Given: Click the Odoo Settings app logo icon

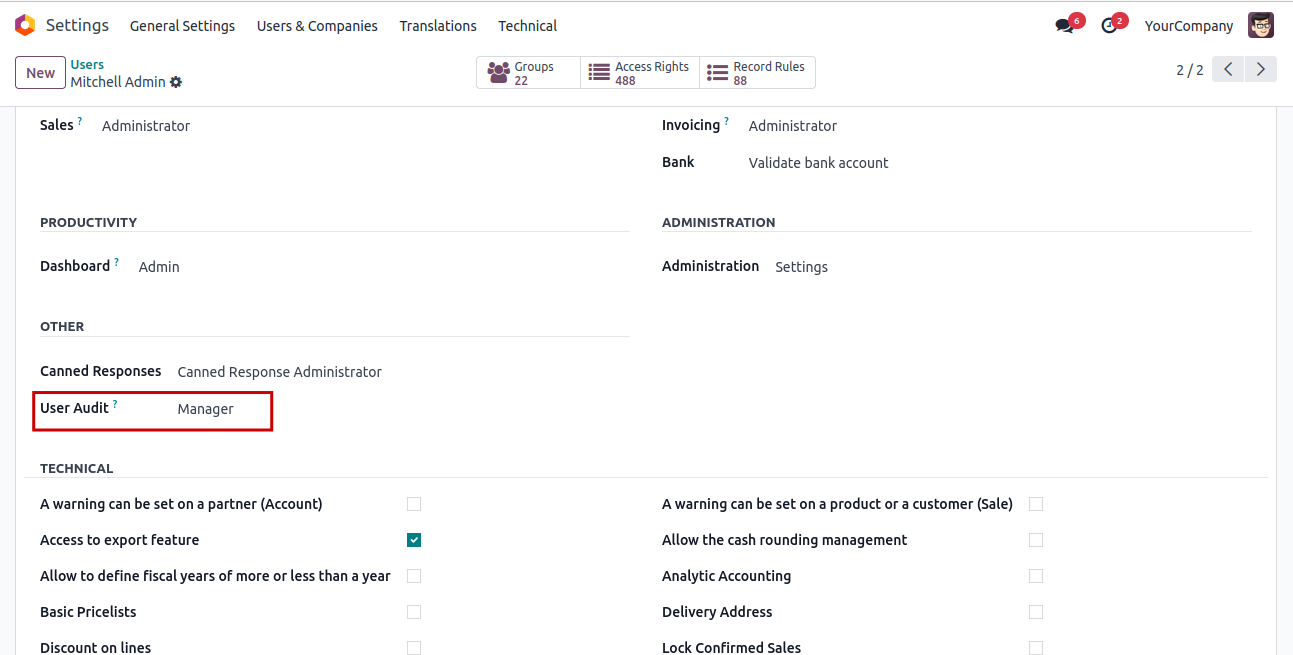Looking at the screenshot, I should [25, 25].
